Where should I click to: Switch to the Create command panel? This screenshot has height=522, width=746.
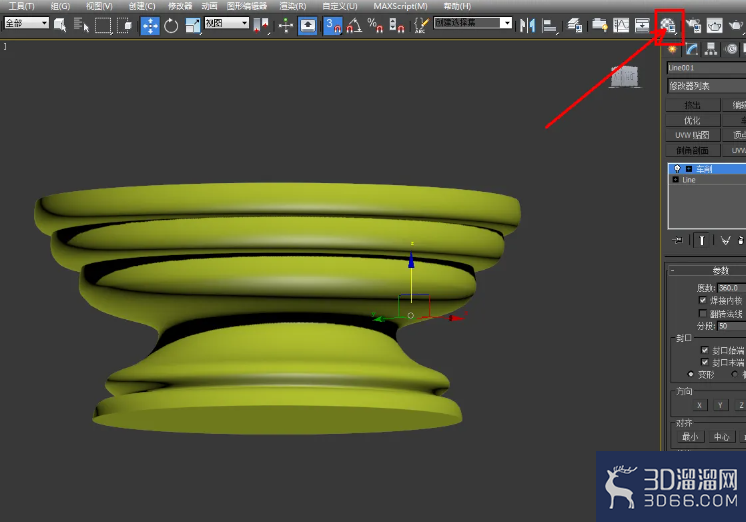click(672, 49)
